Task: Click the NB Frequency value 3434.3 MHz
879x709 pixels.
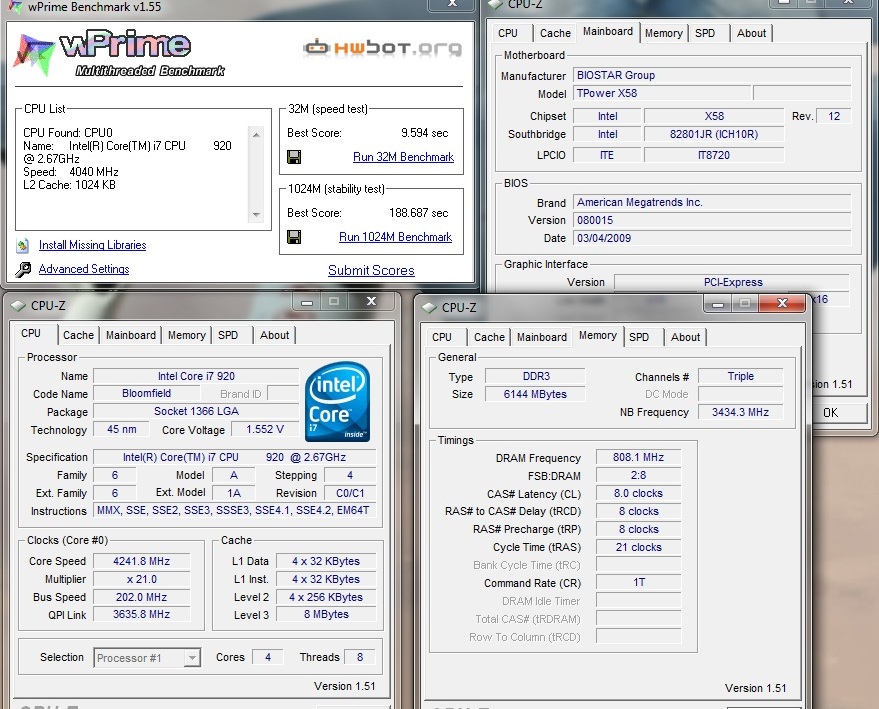Action: click(741, 412)
